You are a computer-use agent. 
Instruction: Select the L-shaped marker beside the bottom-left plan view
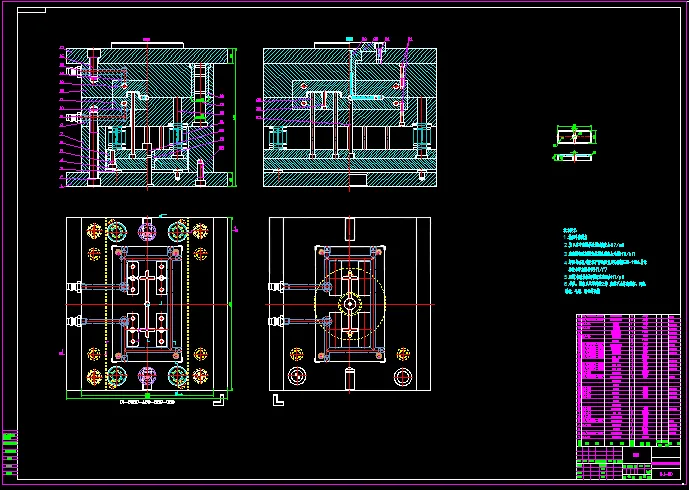219,400
